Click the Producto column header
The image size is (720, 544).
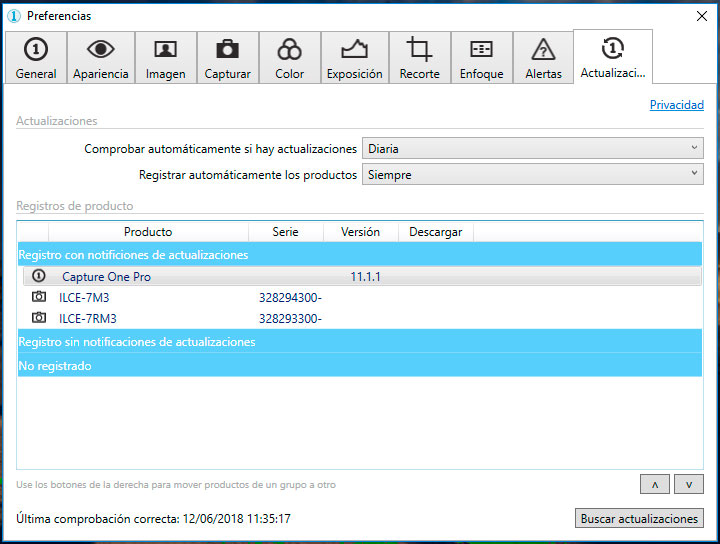click(x=147, y=232)
